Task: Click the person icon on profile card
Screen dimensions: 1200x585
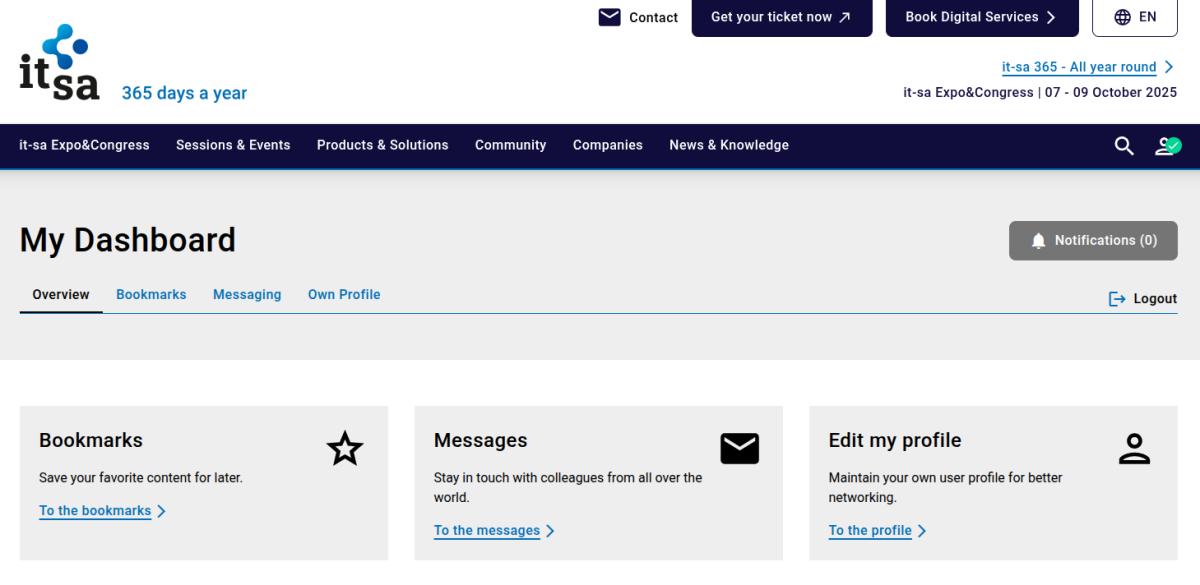Action: pos(1134,449)
